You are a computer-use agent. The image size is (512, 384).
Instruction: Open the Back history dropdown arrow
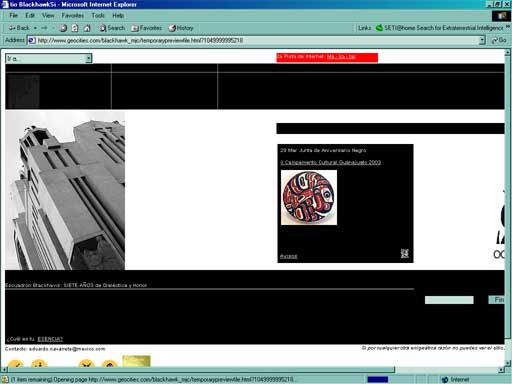pyautogui.click(x=35, y=28)
